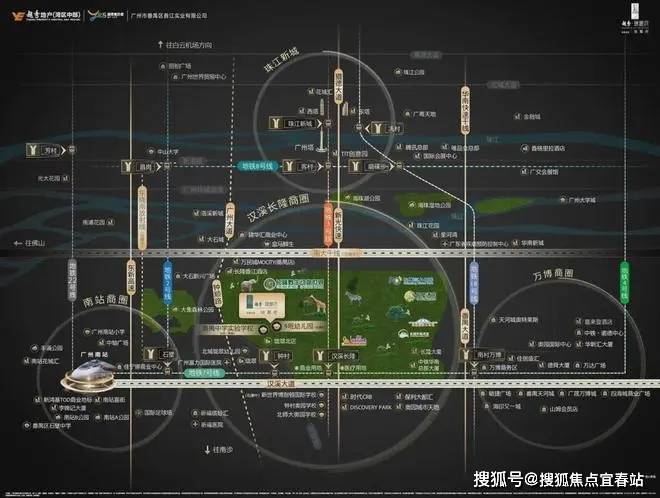Image resolution: width=660 pixels, height=498 pixels.
Task: Click the teal 地铁8号线 line badge
Action: click(258, 166)
